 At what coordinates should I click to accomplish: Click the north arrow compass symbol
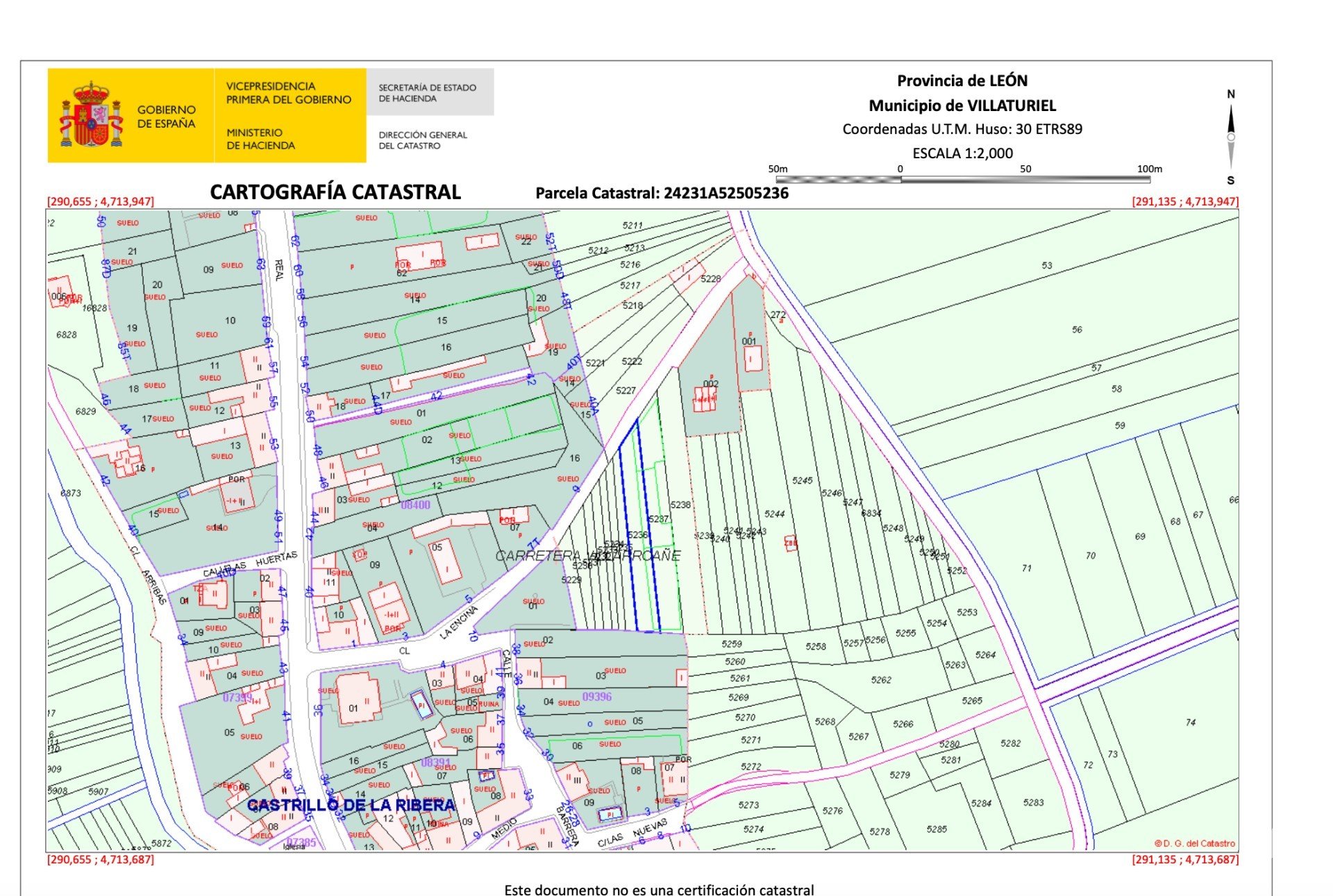(x=1230, y=137)
